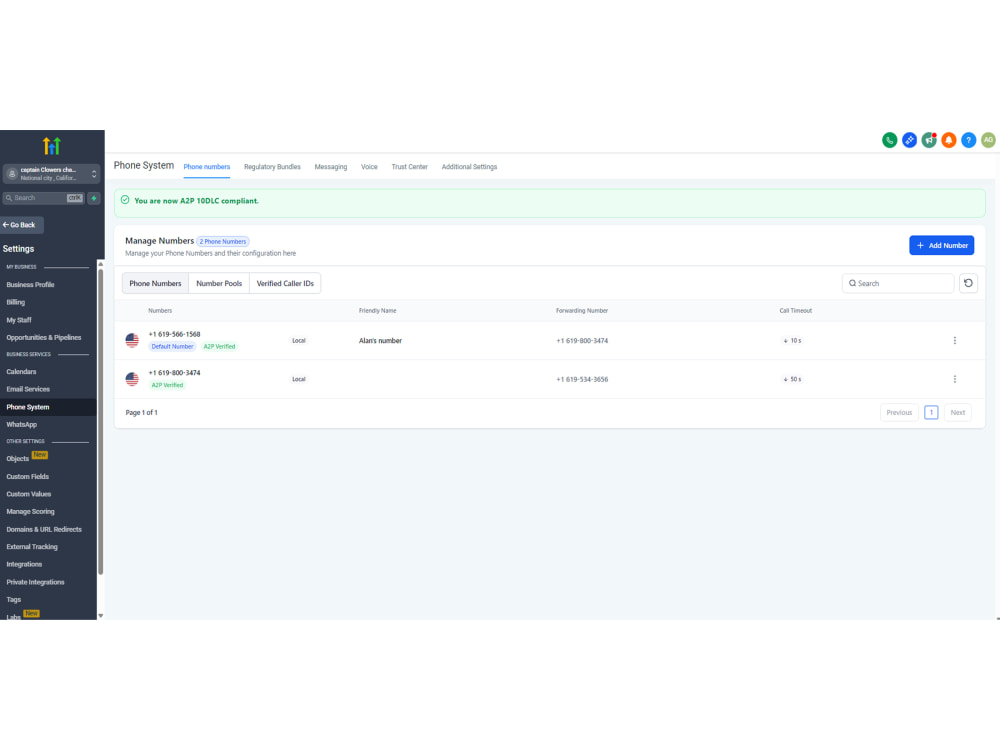Select the Phone numbers top tab

[207, 167]
